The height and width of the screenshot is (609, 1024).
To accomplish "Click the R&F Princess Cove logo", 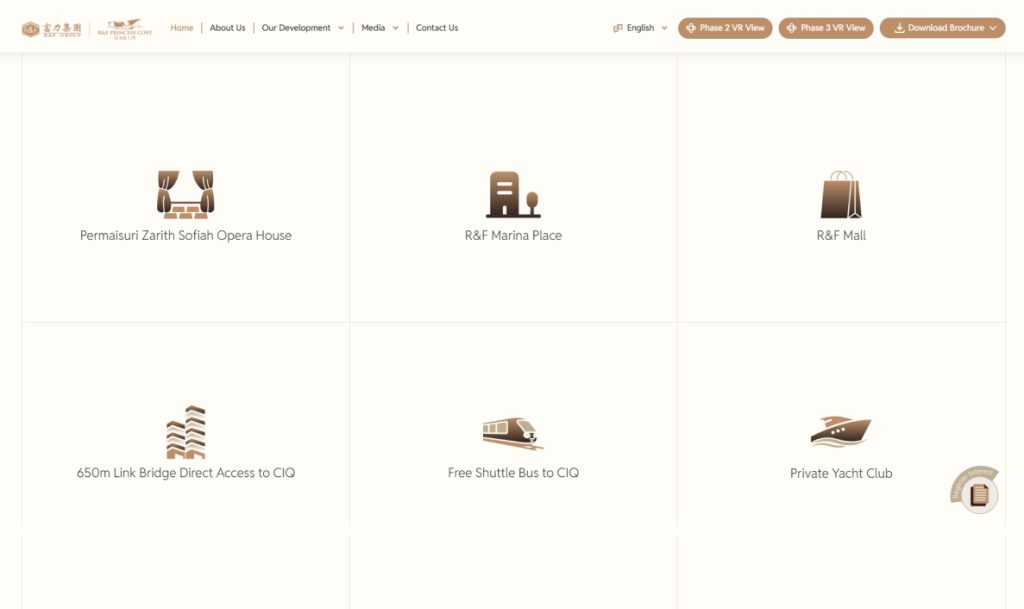I will 125,29.
